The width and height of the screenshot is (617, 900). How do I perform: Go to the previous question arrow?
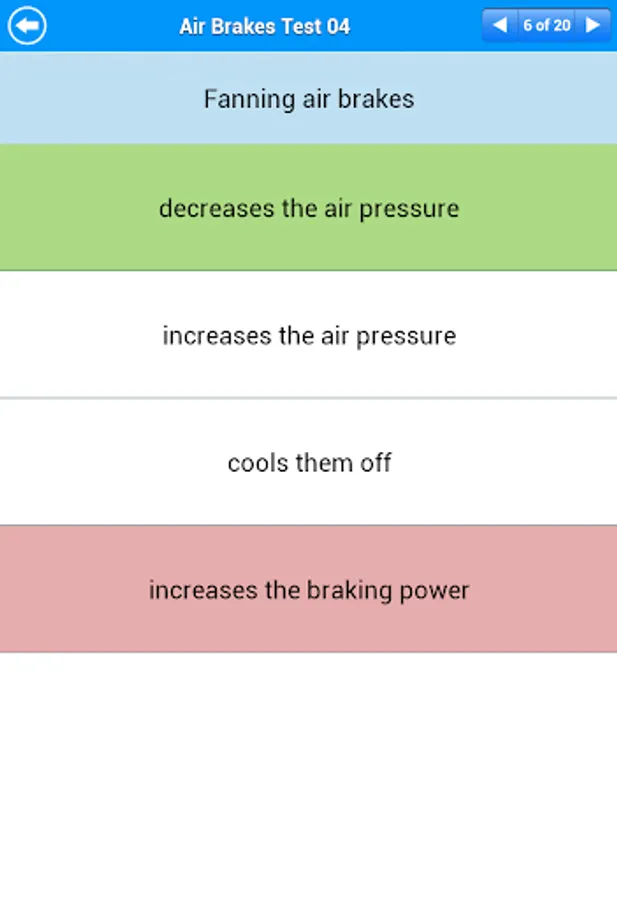point(500,25)
